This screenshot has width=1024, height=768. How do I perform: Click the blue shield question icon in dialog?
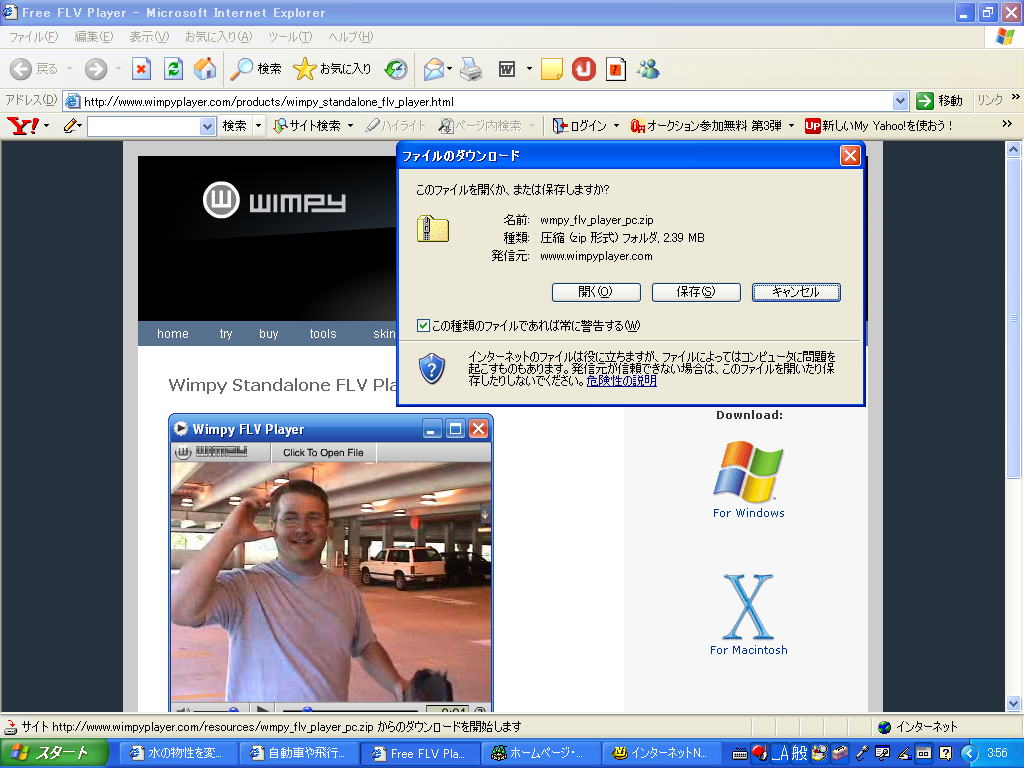click(x=432, y=368)
